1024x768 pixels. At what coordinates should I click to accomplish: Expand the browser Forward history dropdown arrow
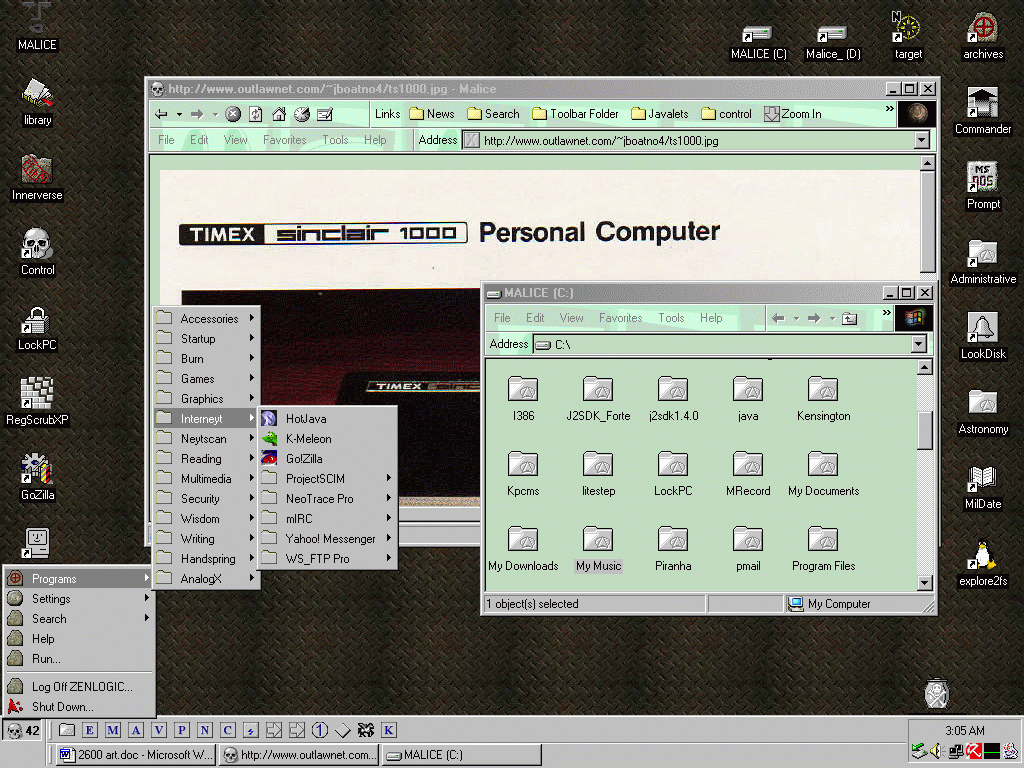pos(215,114)
